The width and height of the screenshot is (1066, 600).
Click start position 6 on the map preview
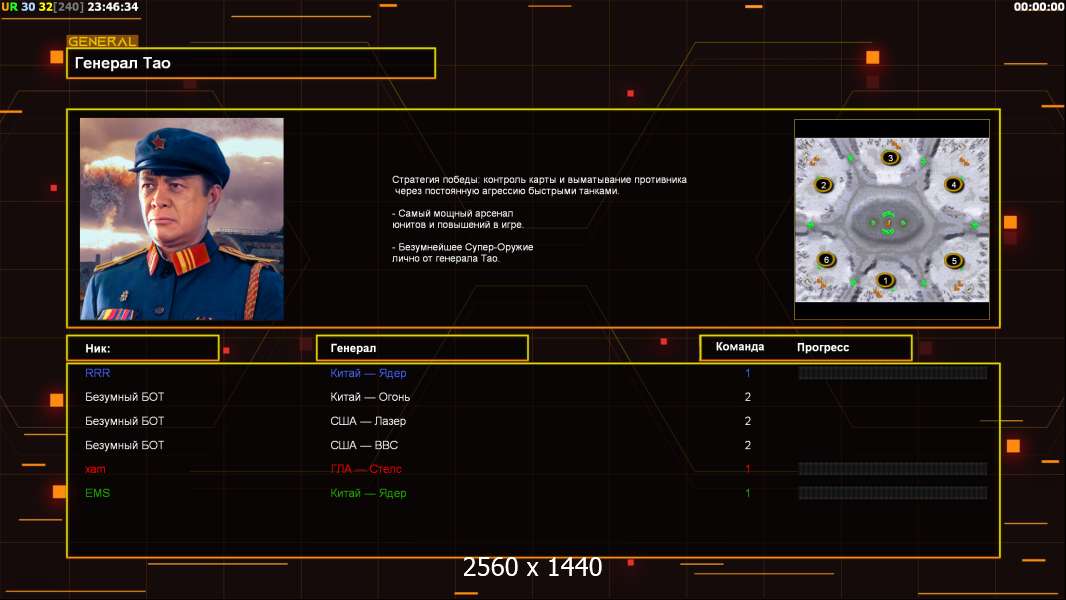coord(826,260)
